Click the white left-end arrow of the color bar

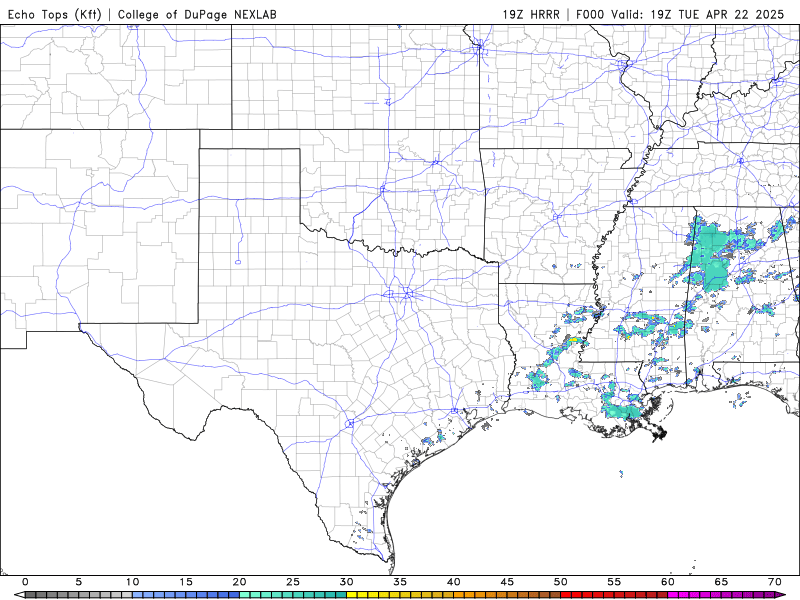click(18, 595)
